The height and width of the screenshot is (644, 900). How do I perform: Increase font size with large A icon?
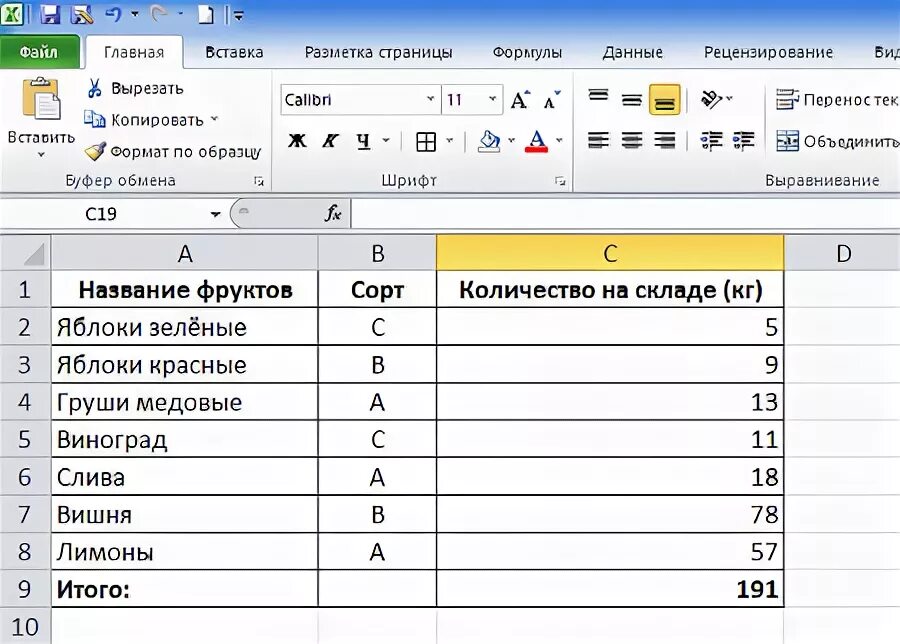pyautogui.click(x=520, y=100)
